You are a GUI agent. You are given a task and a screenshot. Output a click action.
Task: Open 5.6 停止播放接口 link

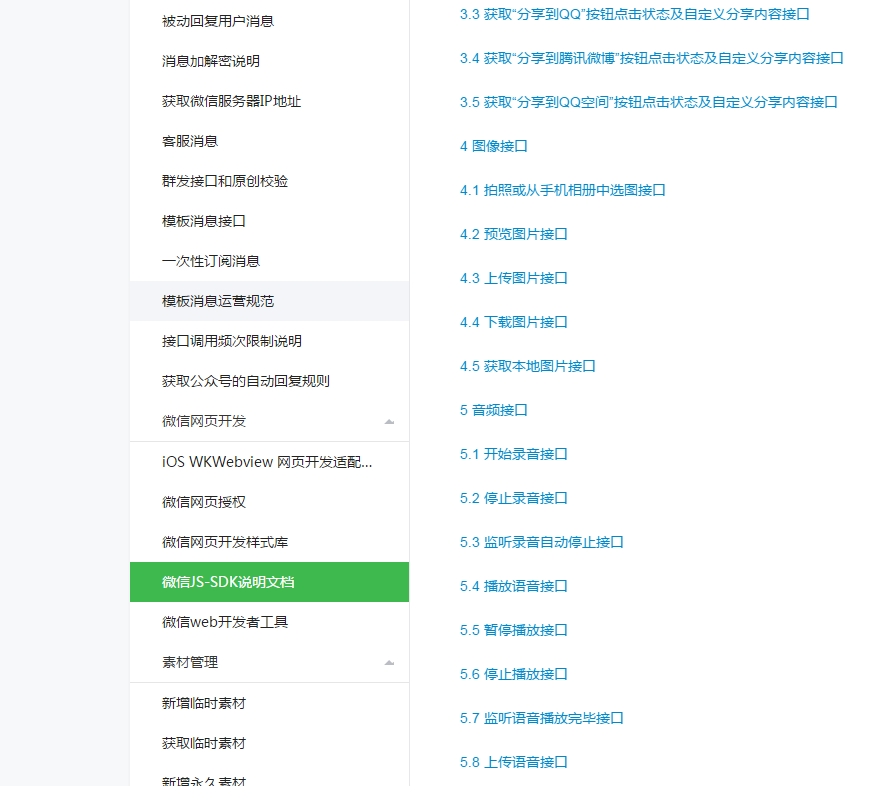pyautogui.click(x=513, y=675)
